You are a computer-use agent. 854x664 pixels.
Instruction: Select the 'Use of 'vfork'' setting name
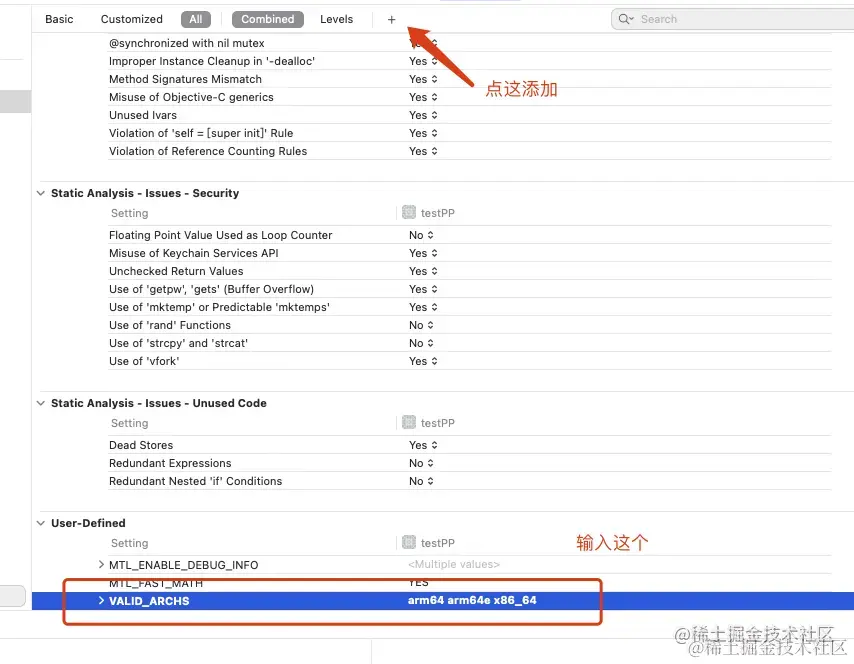pos(144,361)
